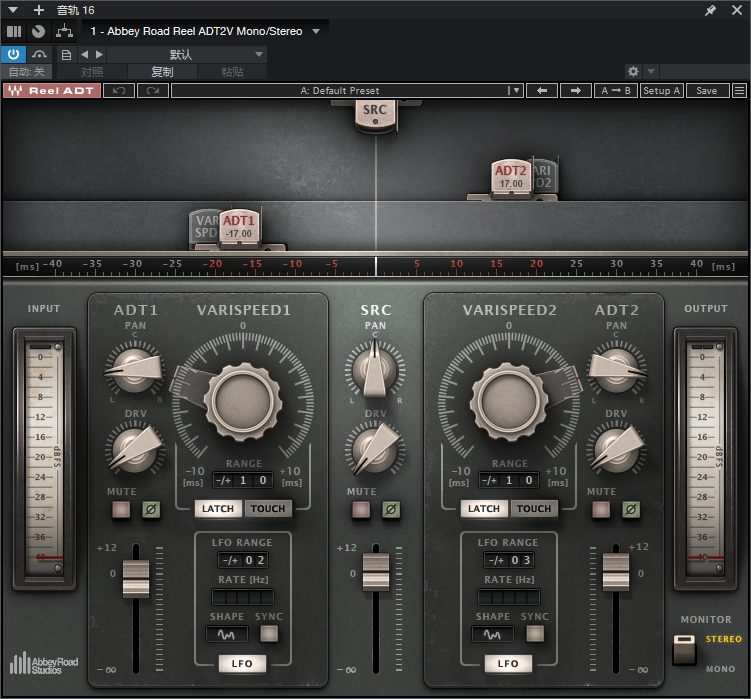Flip the MONITOR stereo/mono switch
This screenshot has width=751, height=699.
[x=684, y=650]
